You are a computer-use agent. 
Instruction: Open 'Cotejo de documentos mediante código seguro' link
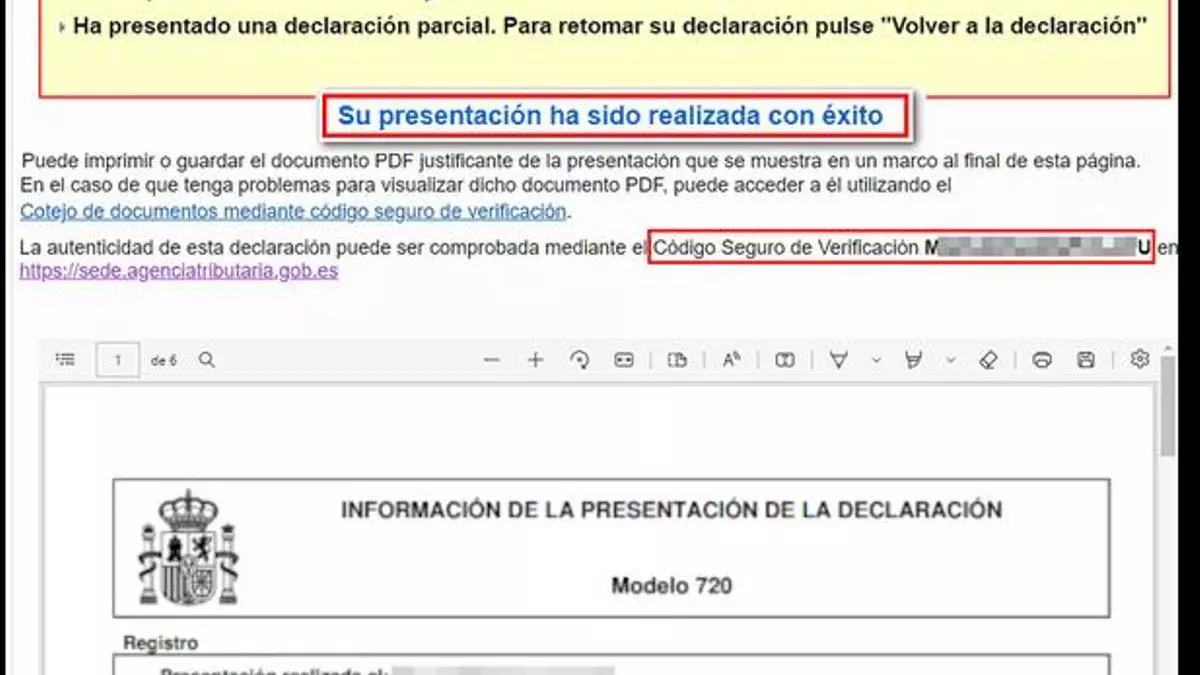point(293,211)
